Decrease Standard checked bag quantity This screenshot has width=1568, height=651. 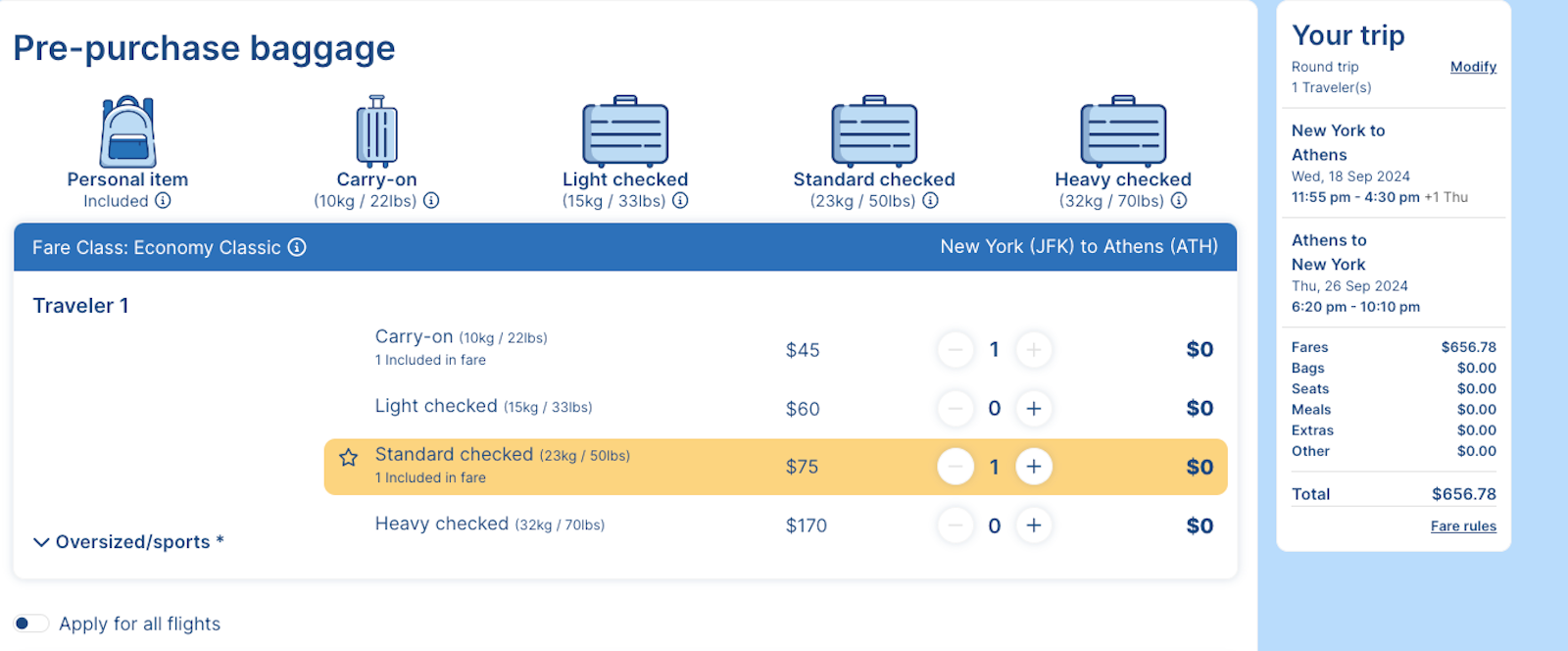[x=955, y=467]
